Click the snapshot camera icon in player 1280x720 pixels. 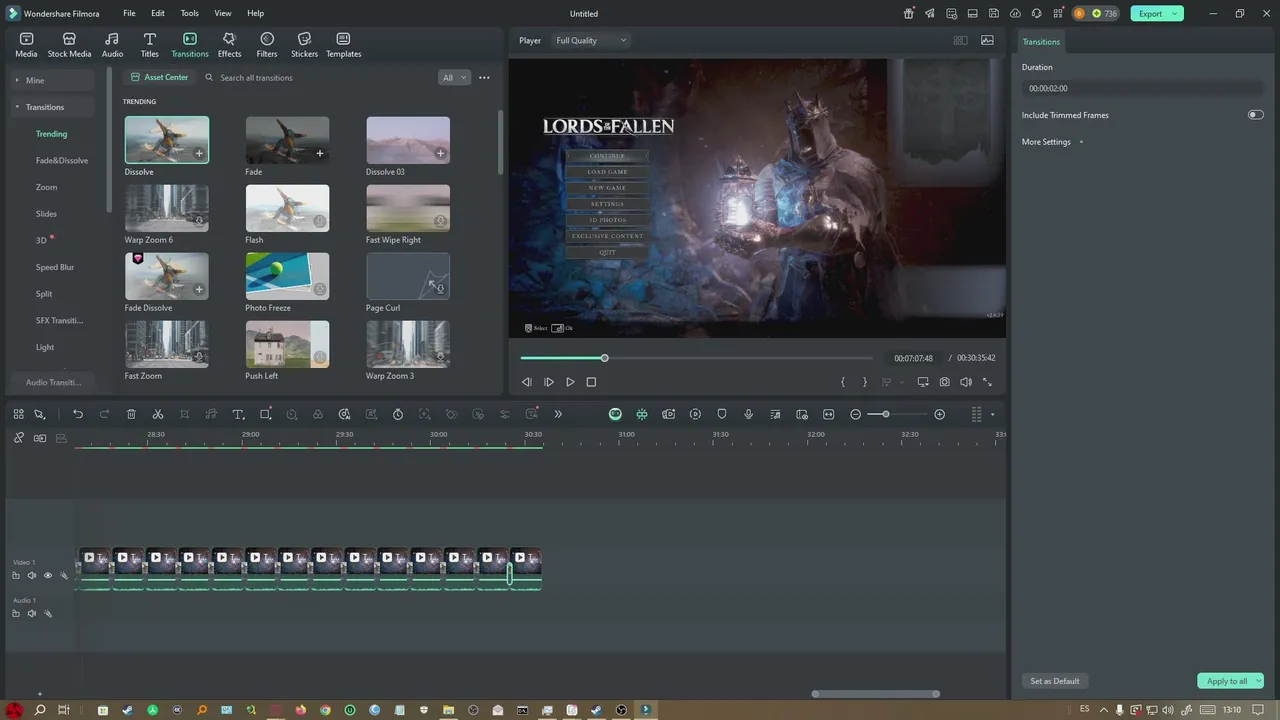(944, 382)
